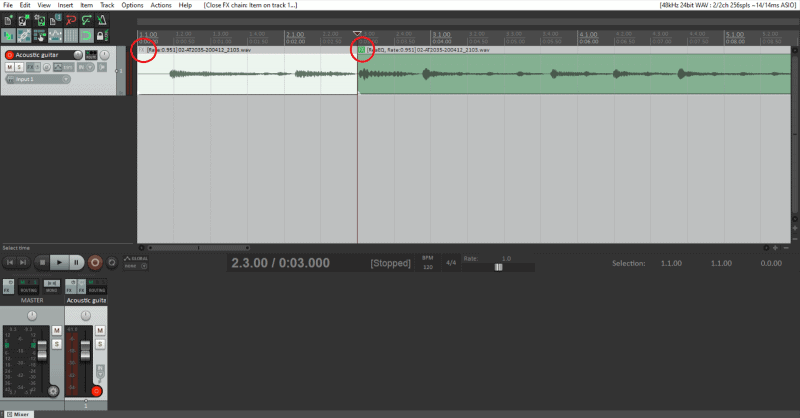Open Master FX button in mixer
This screenshot has height=418, width=800.
[x=8, y=286]
